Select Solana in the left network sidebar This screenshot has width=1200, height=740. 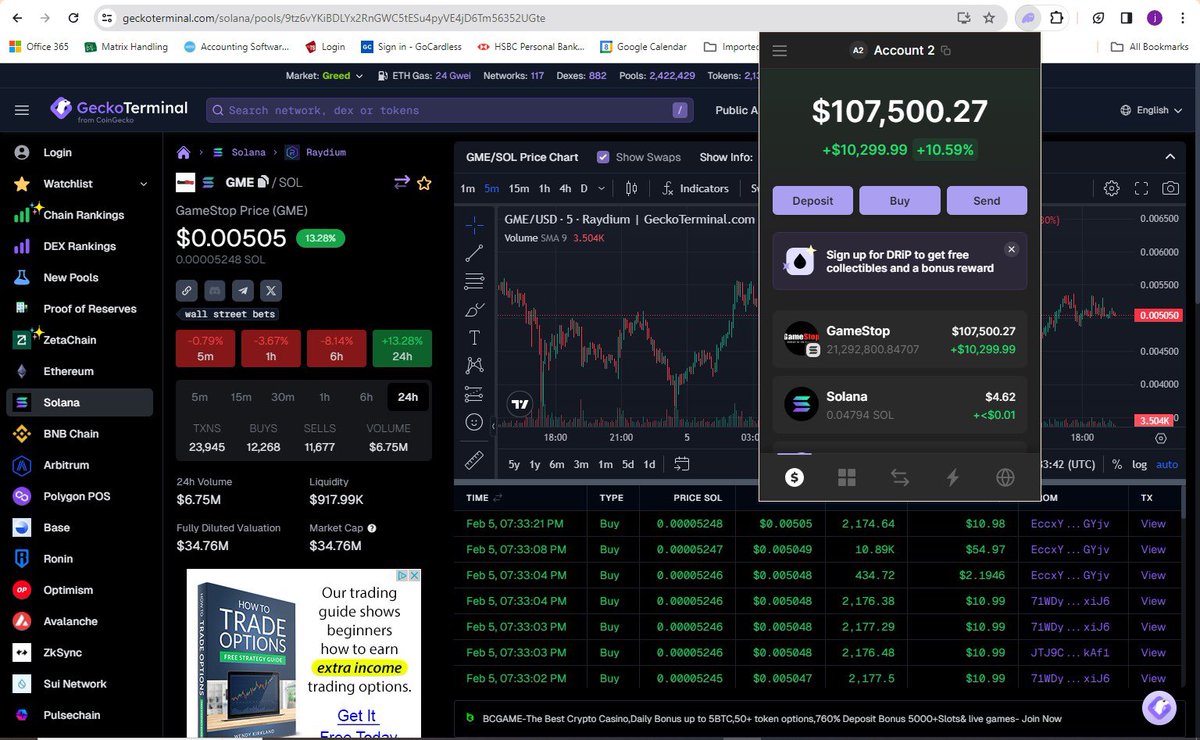tap(60, 402)
